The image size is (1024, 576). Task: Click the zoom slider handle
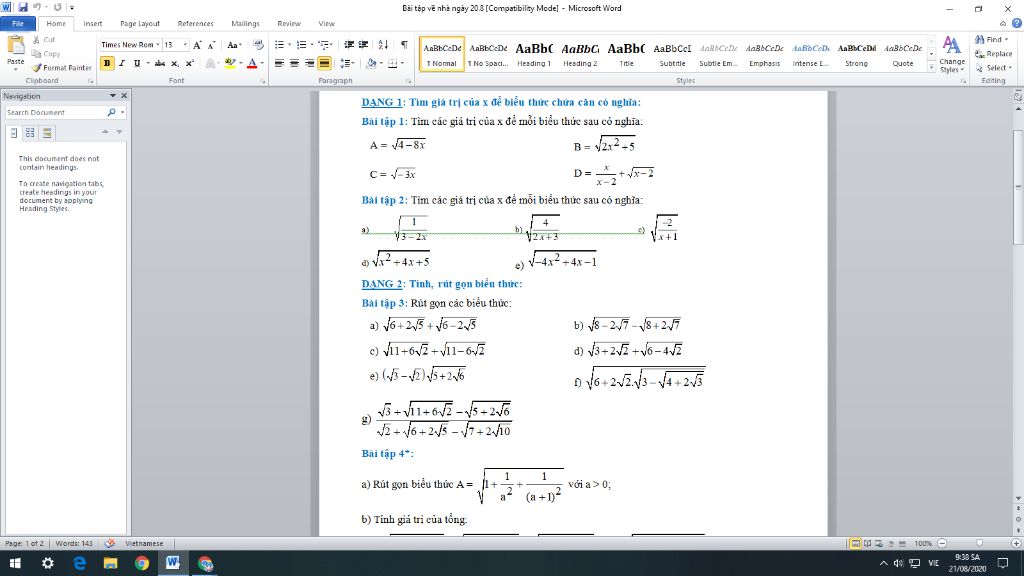point(979,543)
